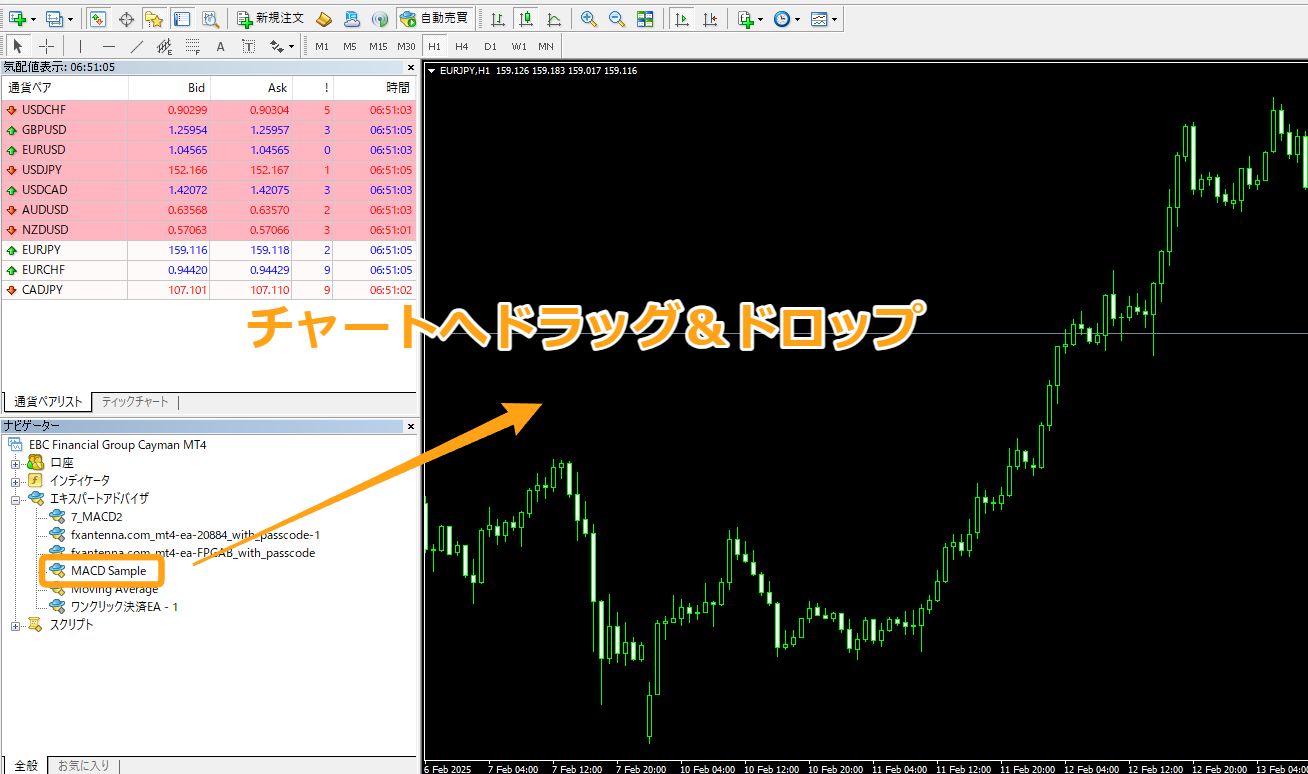Select the 7_MACD2 expert advisor
This screenshot has height=774, width=1308.
click(96, 517)
